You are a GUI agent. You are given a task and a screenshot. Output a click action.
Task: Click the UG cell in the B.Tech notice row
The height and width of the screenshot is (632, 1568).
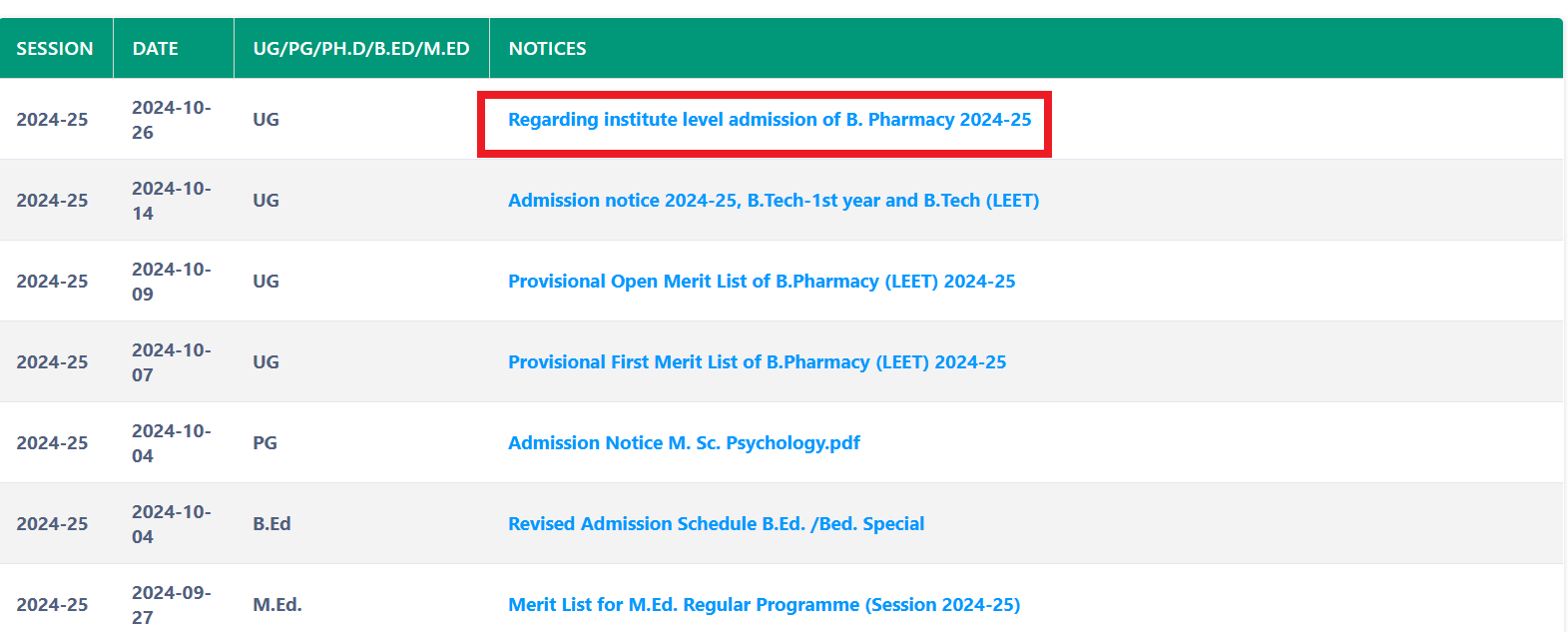click(265, 201)
